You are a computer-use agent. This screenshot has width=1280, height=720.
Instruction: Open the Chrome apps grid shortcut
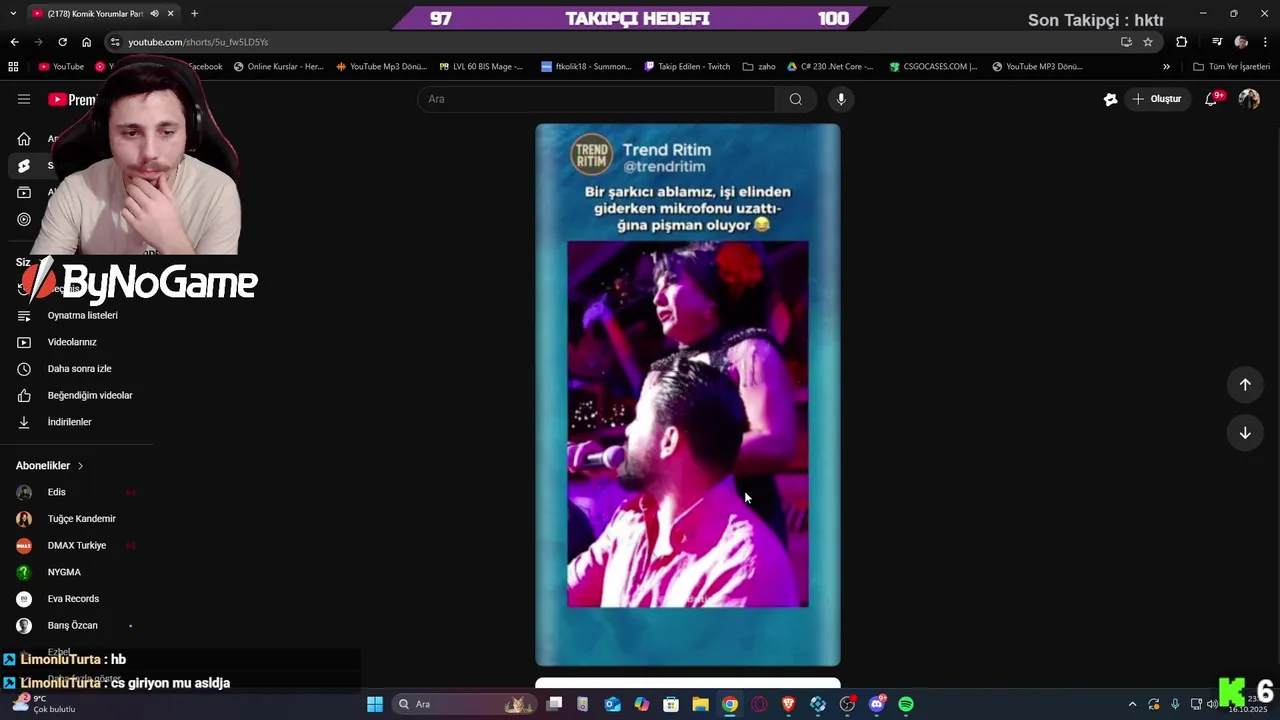click(x=13, y=67)
